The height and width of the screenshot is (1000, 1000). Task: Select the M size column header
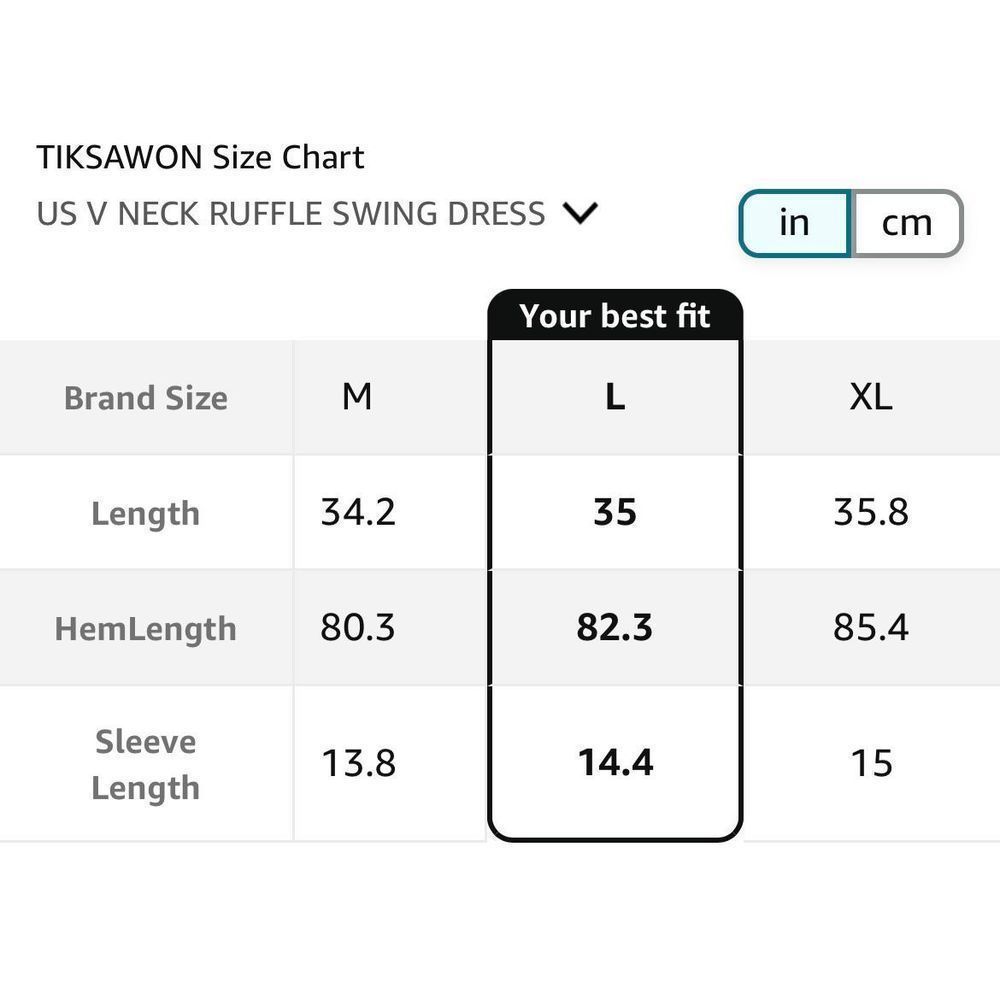[357, 398]
